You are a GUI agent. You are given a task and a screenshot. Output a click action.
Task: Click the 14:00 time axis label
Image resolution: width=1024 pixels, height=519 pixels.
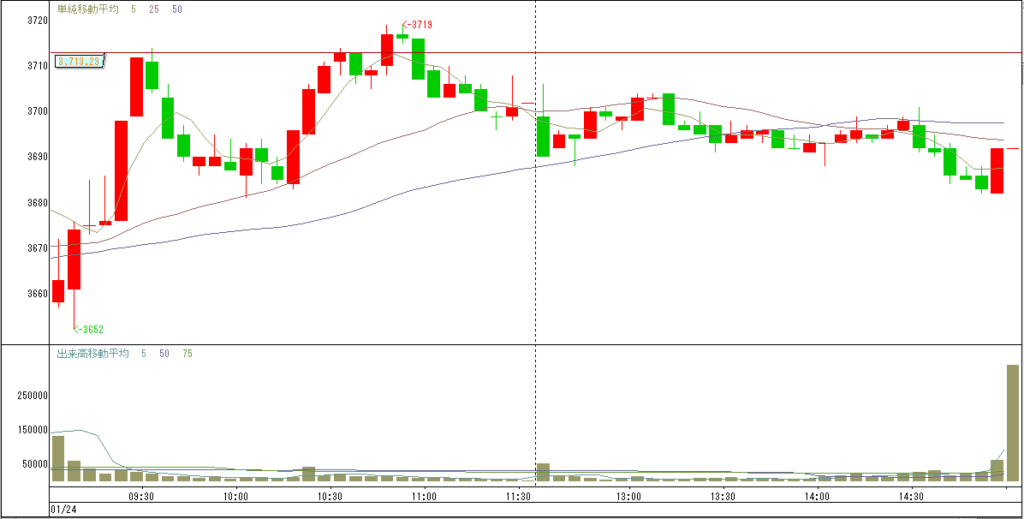(x=818, y=496)
